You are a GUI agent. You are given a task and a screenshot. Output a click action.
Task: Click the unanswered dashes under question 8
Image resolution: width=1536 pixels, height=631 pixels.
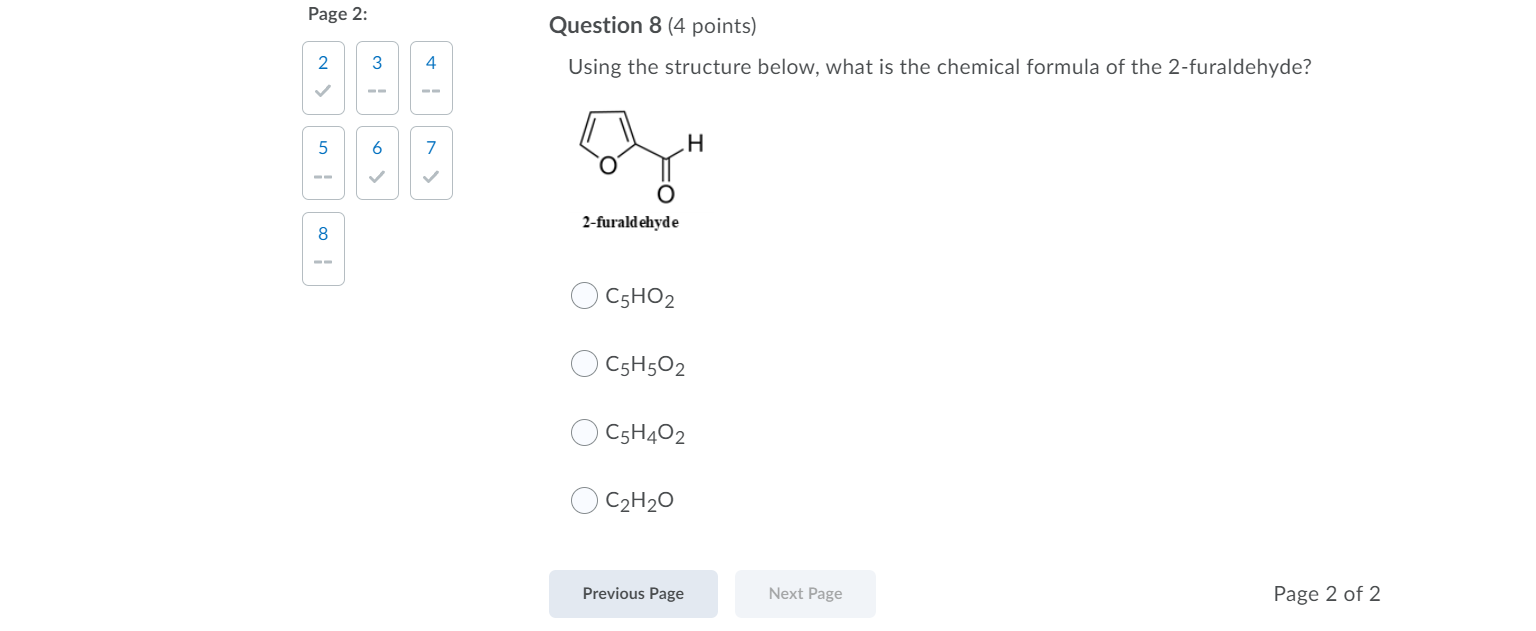(322, 262)
